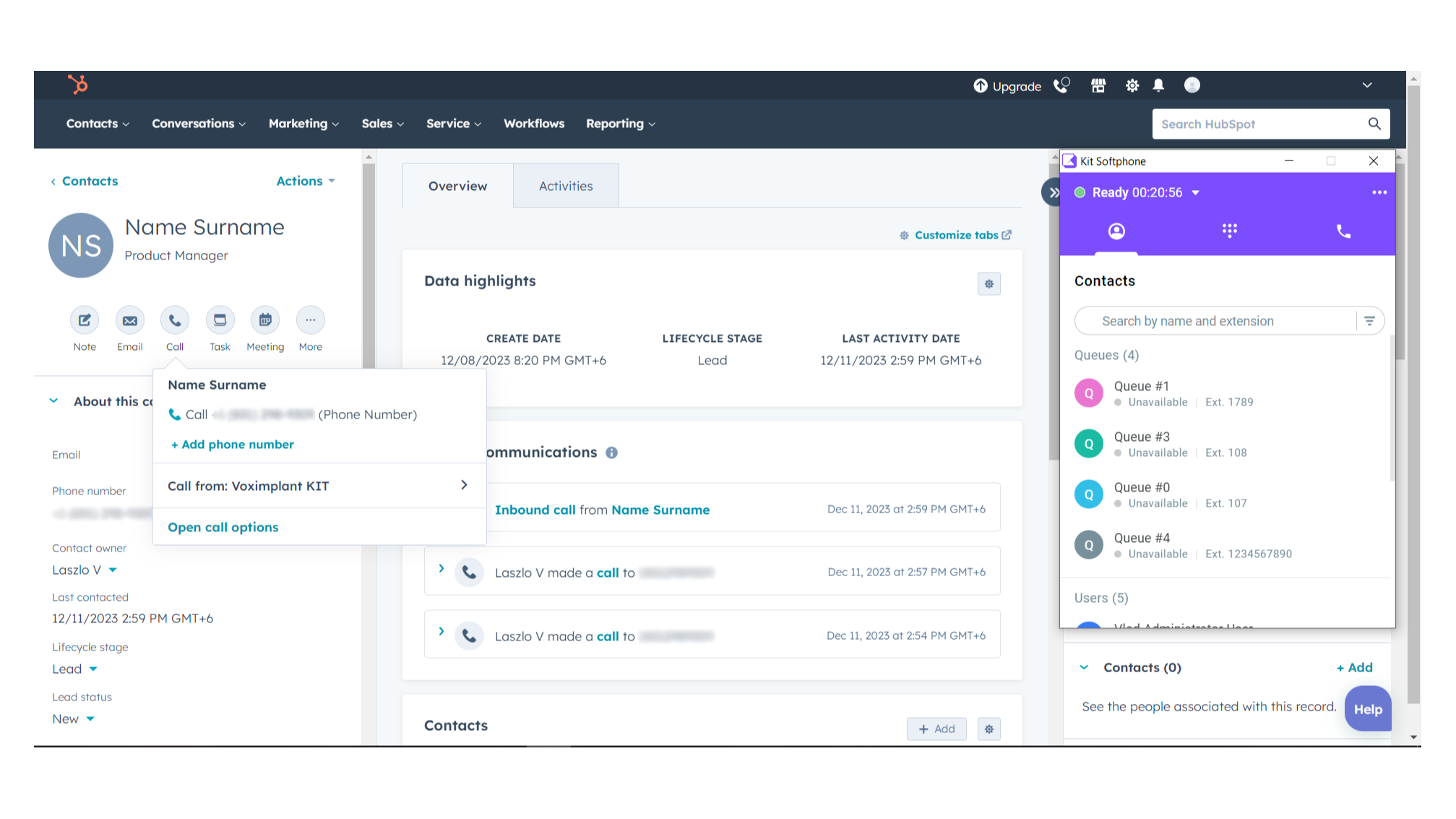Expand the Lead status New dropdown
The width and height of the screenshot is (1456, 819).
point(90,719)
